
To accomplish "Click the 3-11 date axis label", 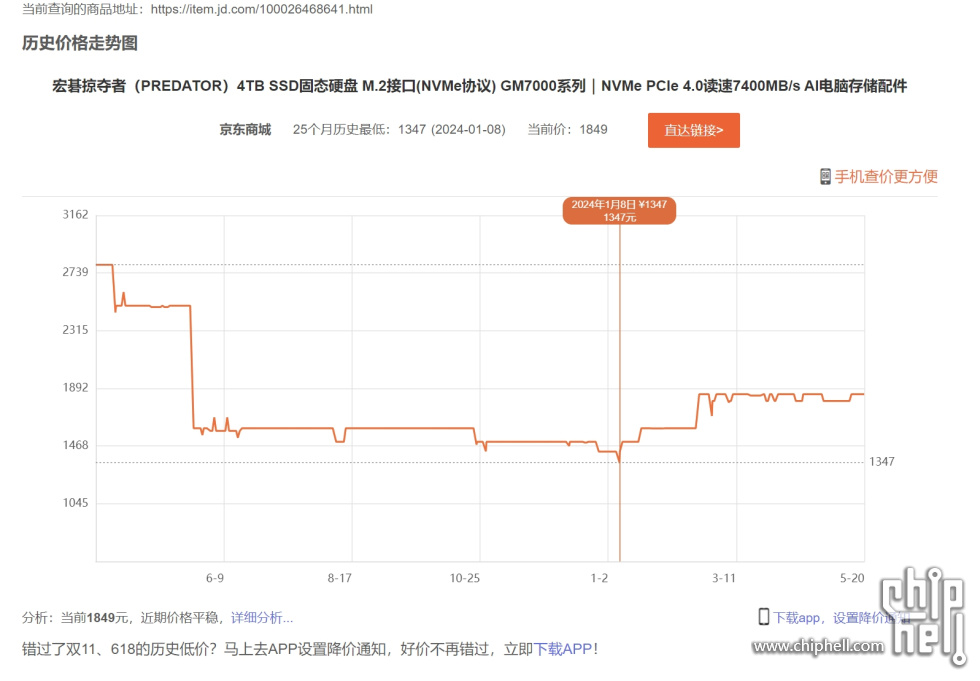I will point(724,578).
